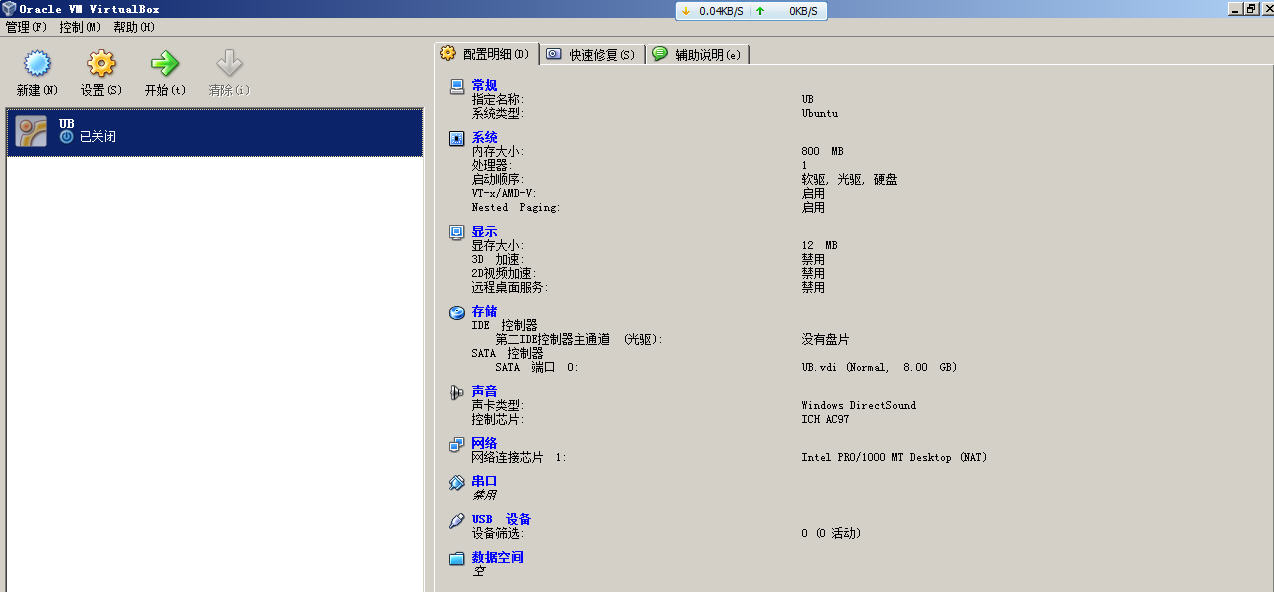Select the UB virtual machine icon
Viewport: 1274px width, 592px height.
pyautogui.click(x=31, y=132)
